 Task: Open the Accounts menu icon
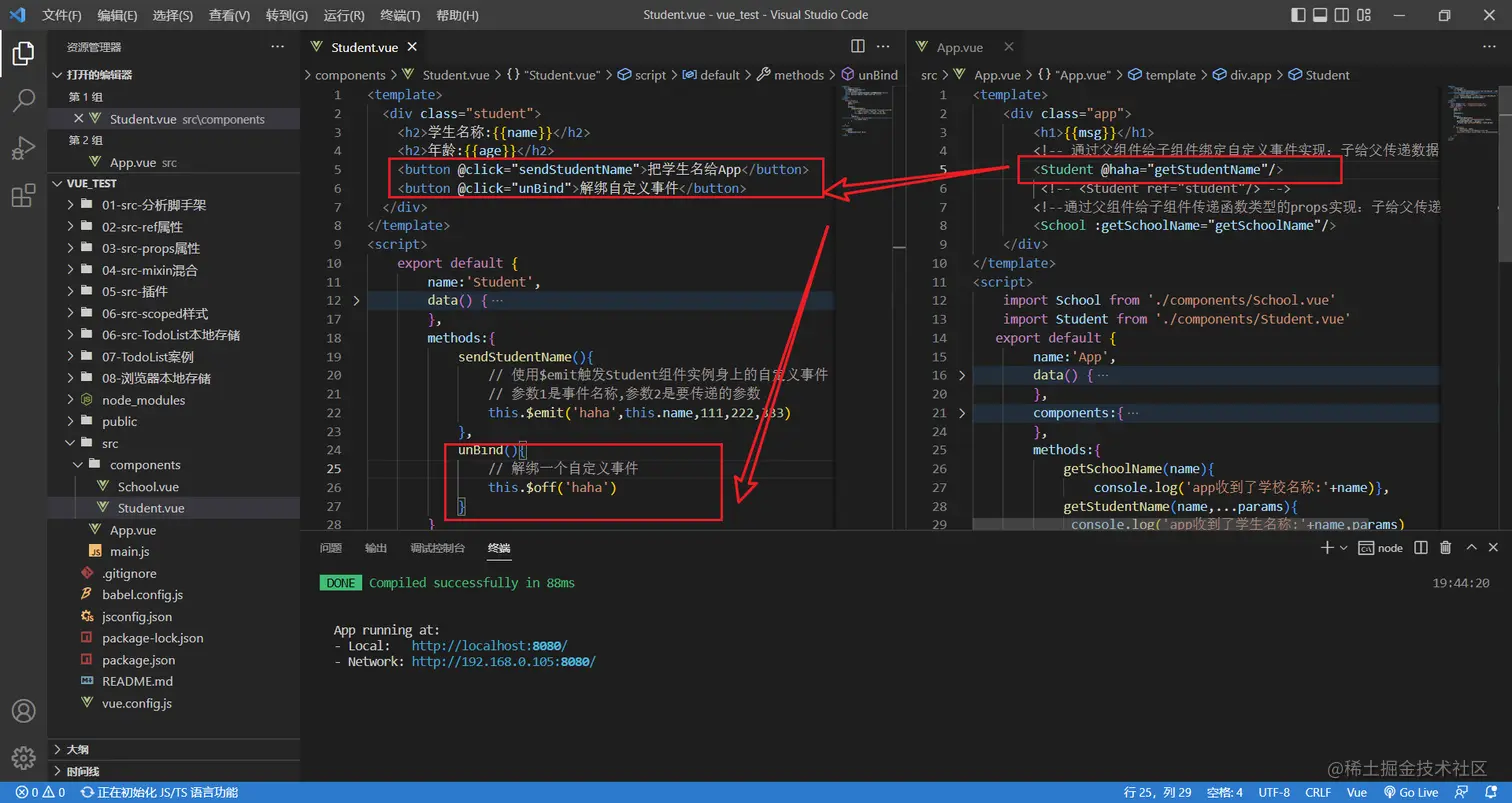[x=23, y=711]
